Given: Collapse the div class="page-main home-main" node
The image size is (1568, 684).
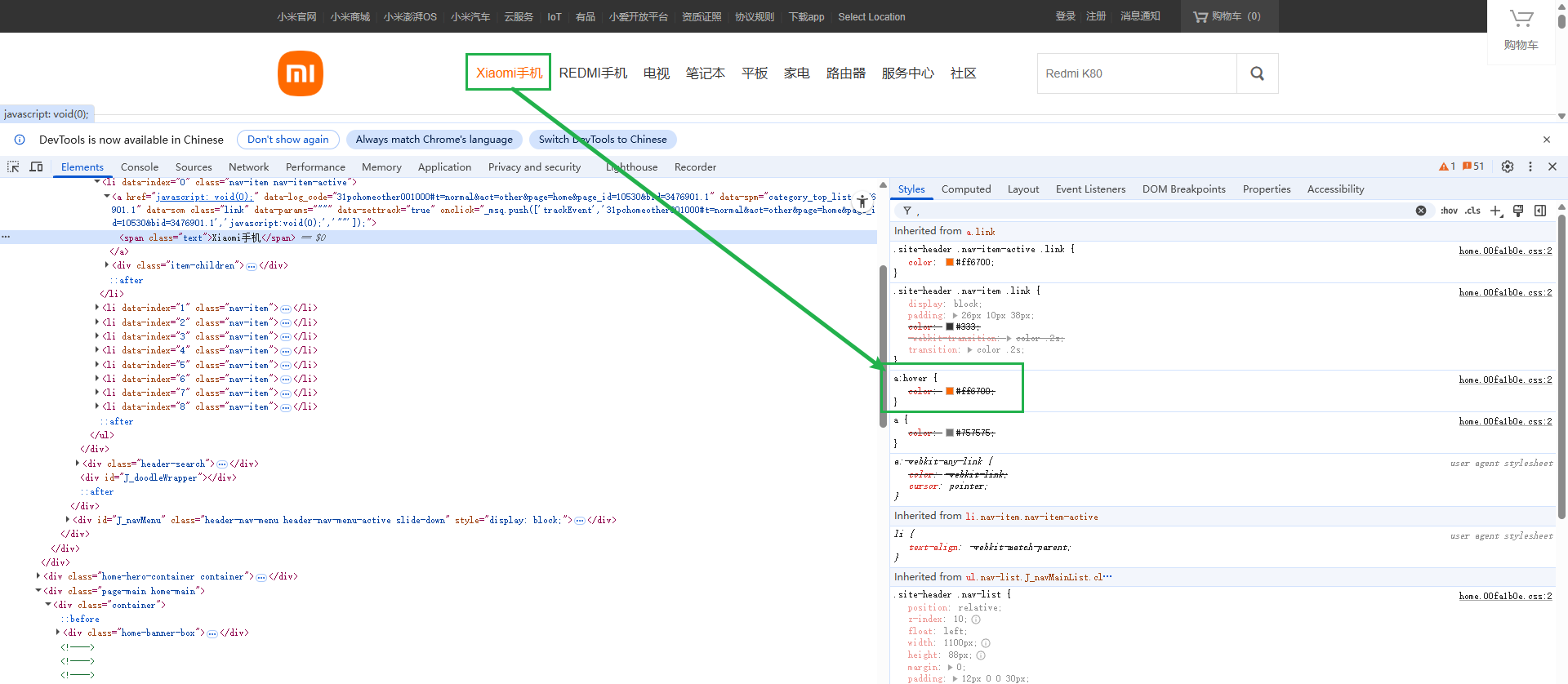Looking at the screenshot, I should point(38,590).
